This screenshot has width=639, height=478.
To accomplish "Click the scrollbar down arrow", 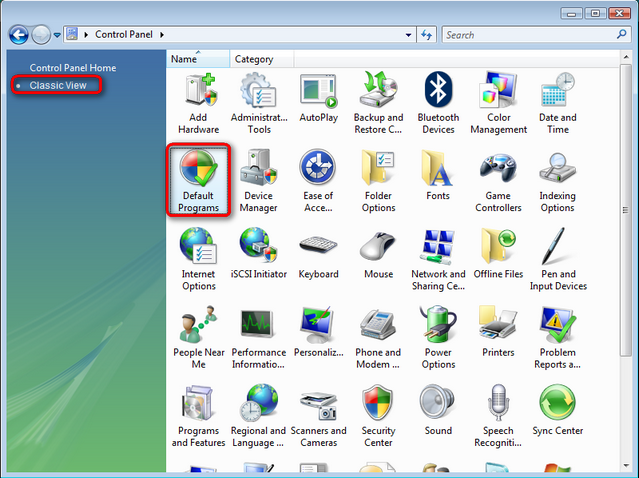I will tap(626, 465).
